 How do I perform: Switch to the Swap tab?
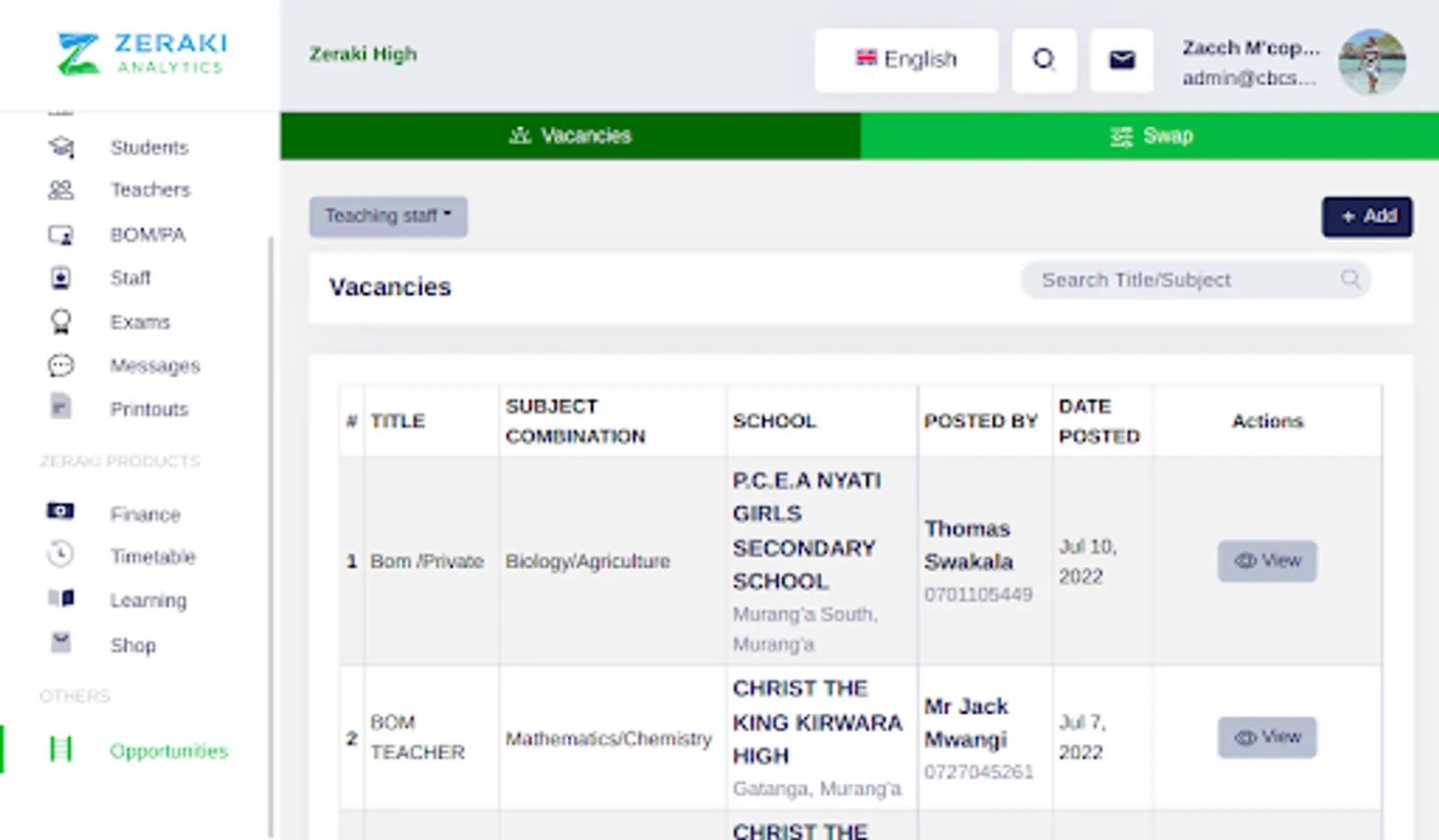point(1150,136)
